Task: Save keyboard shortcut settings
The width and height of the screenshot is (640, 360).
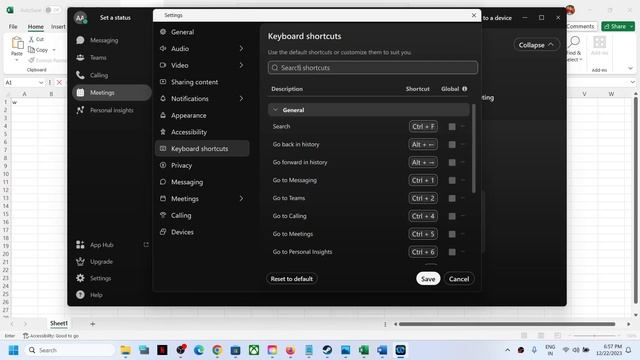Action: 428,279
